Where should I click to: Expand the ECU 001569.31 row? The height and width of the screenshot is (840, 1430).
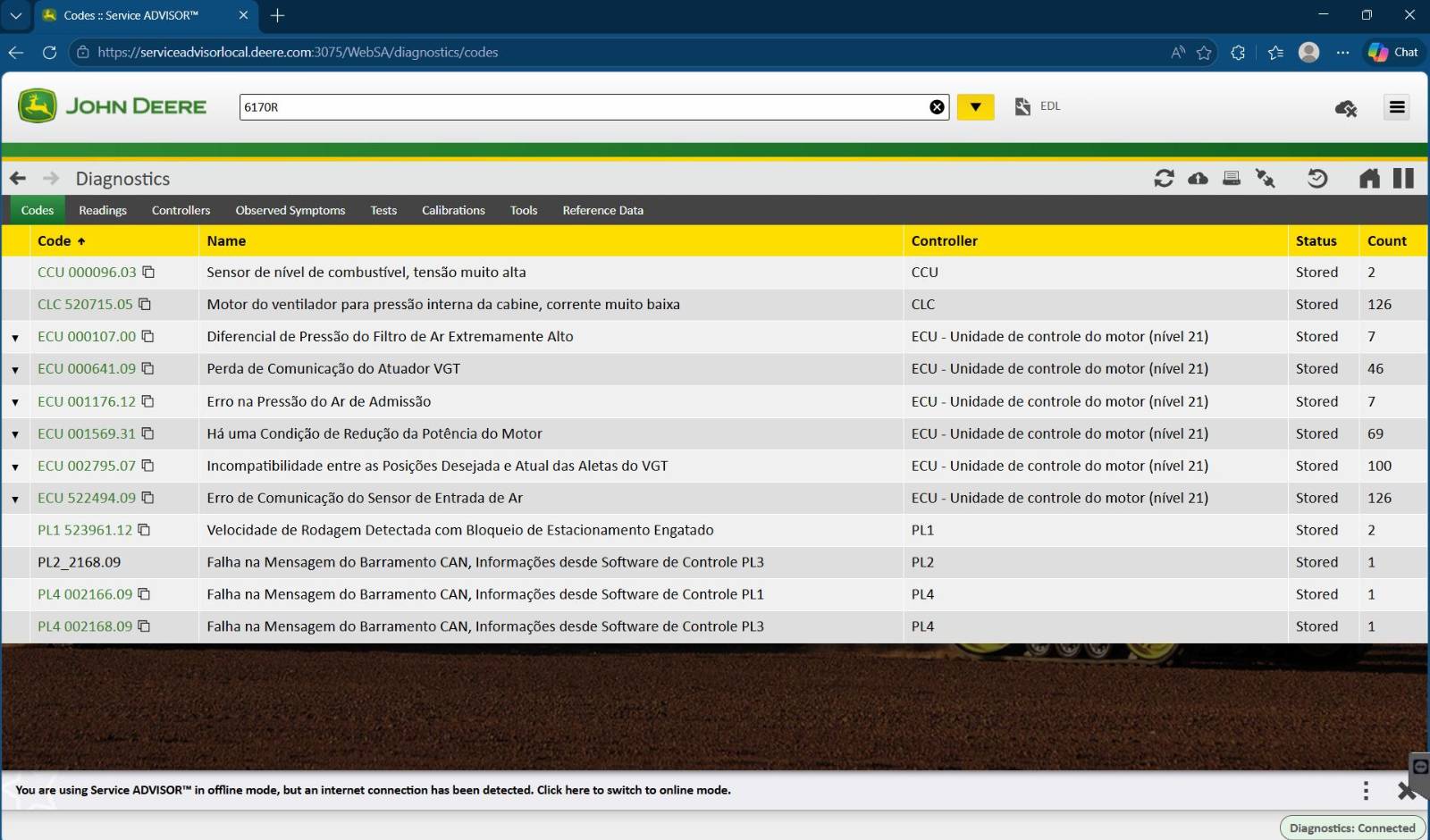pyautogui.click(x=15, y=435)
